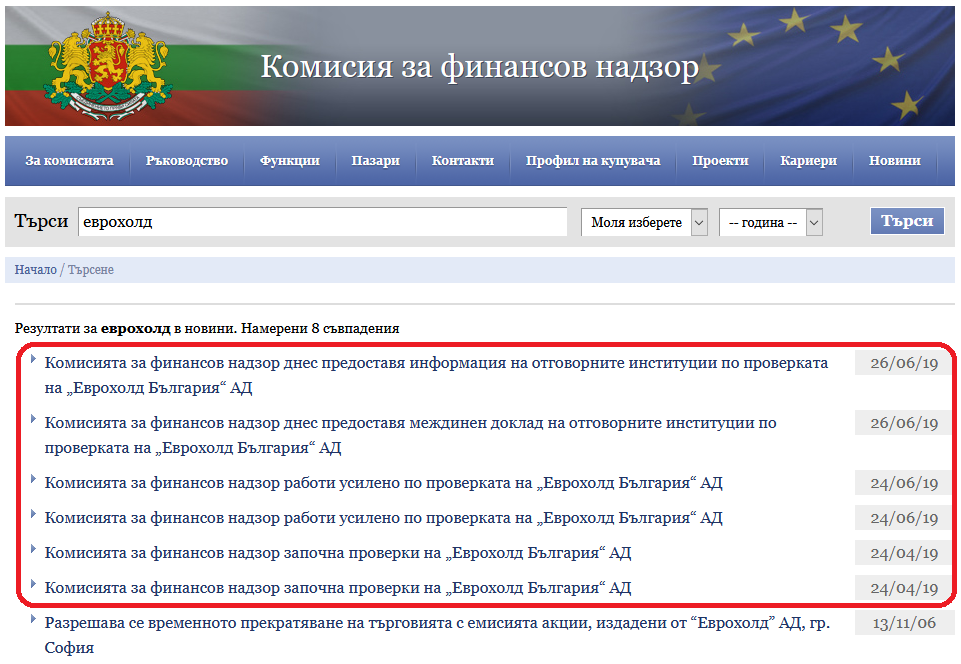Click the arrow bullet beside 'предоставя междинен доклад' result
Image resolution: width=961 pixels, height=664 pixels.
pyautogui.click(x=33, y=419)
